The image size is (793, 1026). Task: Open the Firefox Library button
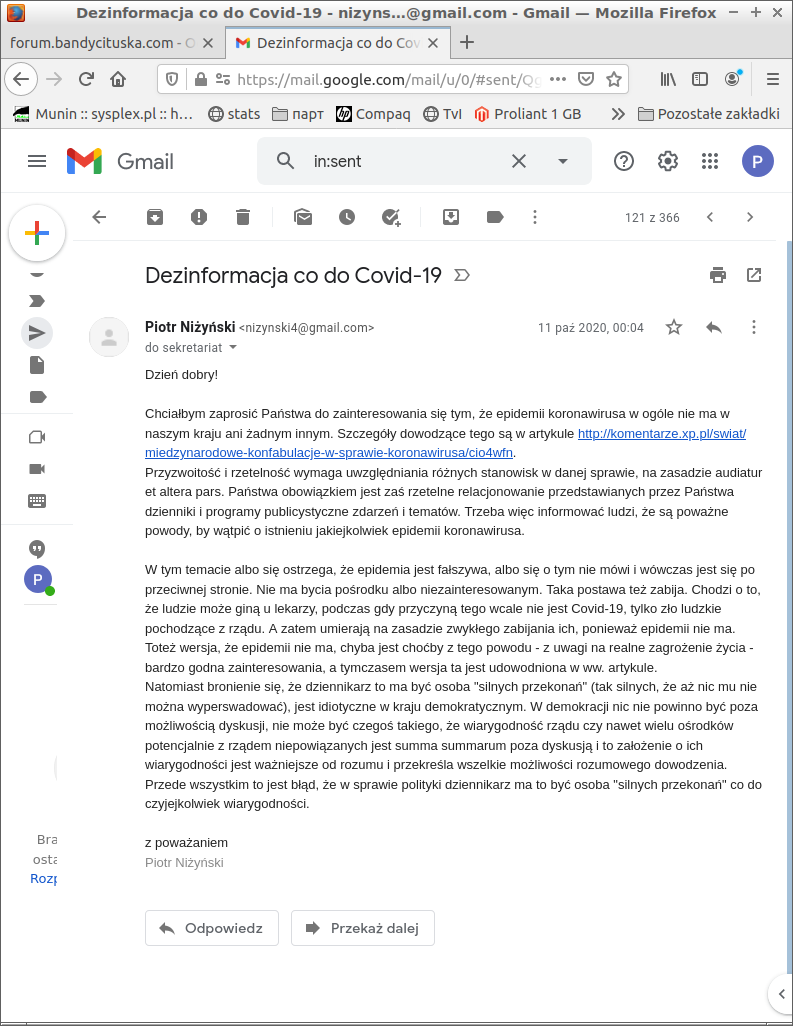667,79
